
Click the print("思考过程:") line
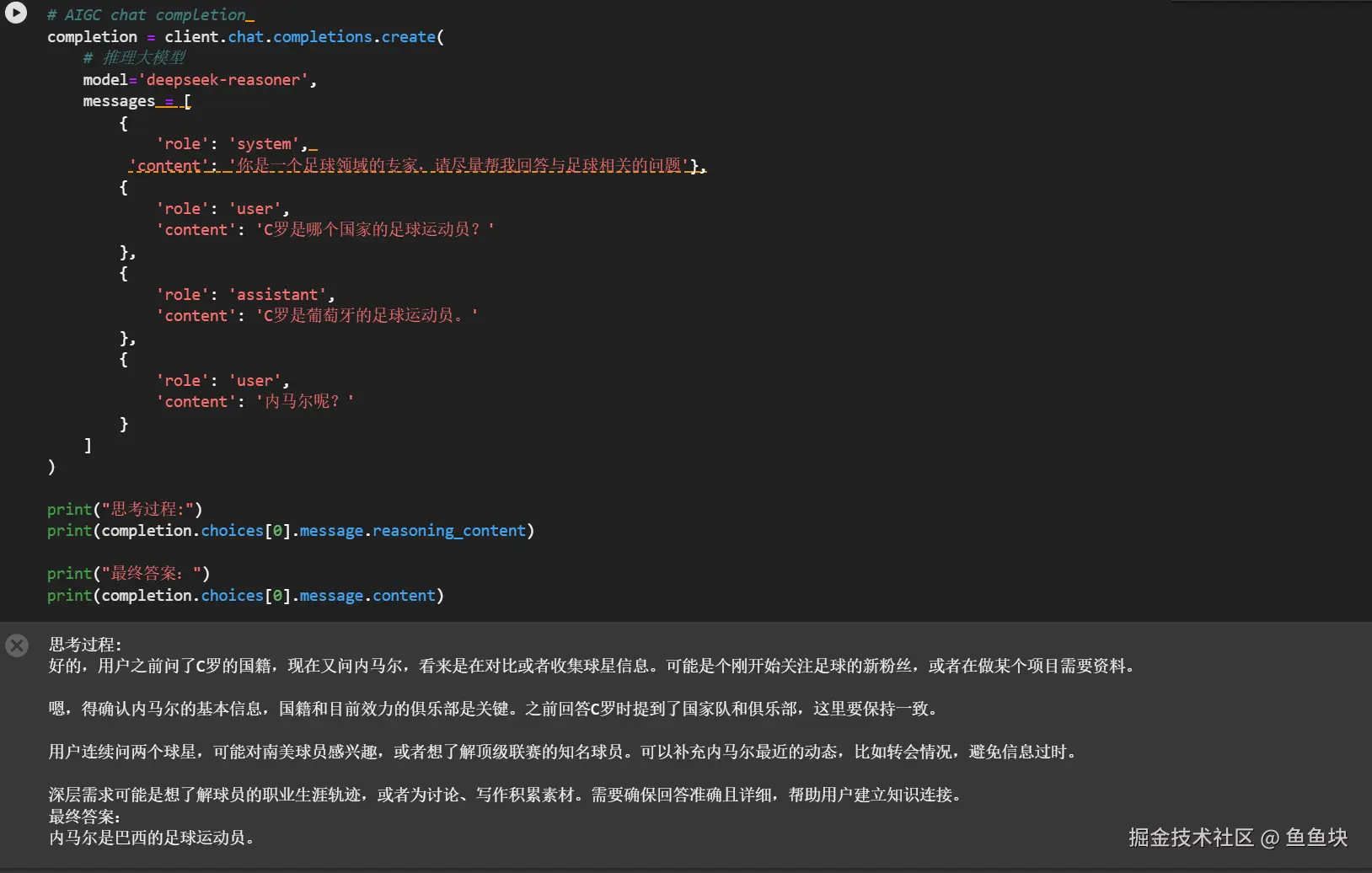(125, 510)
